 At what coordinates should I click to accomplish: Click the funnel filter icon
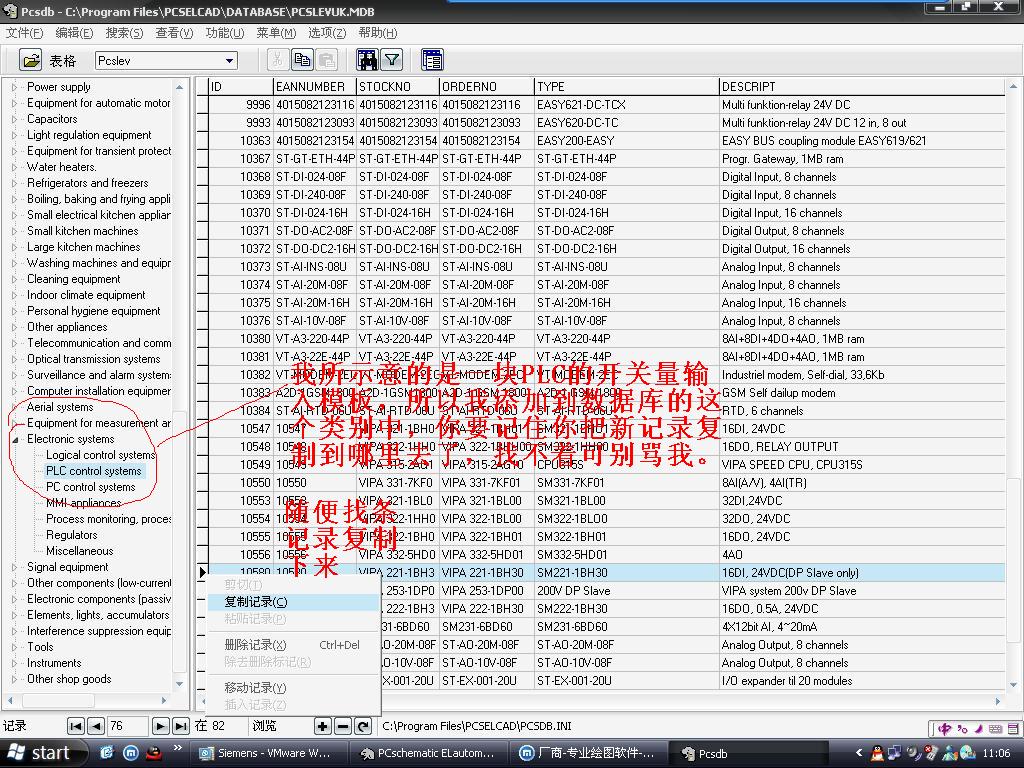coord(392,61)
